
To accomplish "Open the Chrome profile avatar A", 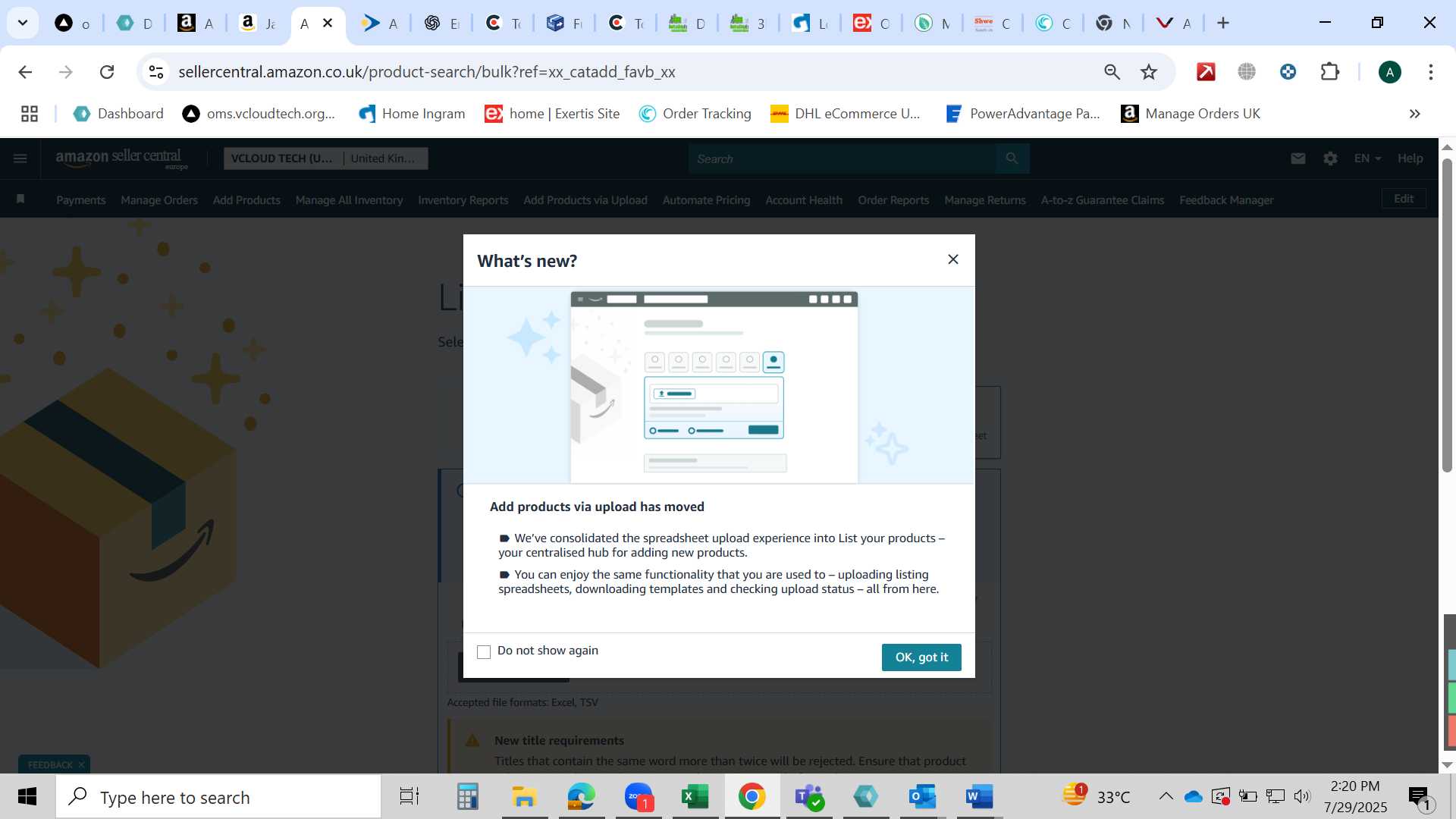I will click(x=1389, y=72).
